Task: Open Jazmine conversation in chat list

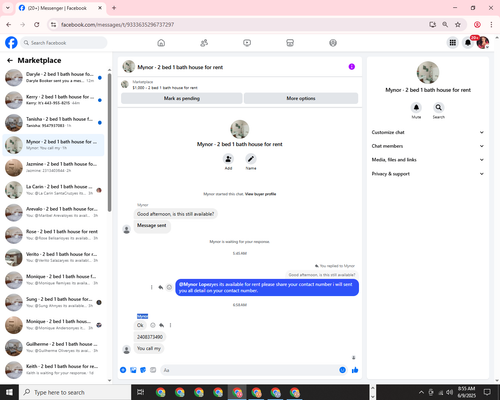Action: click(53, 167)
